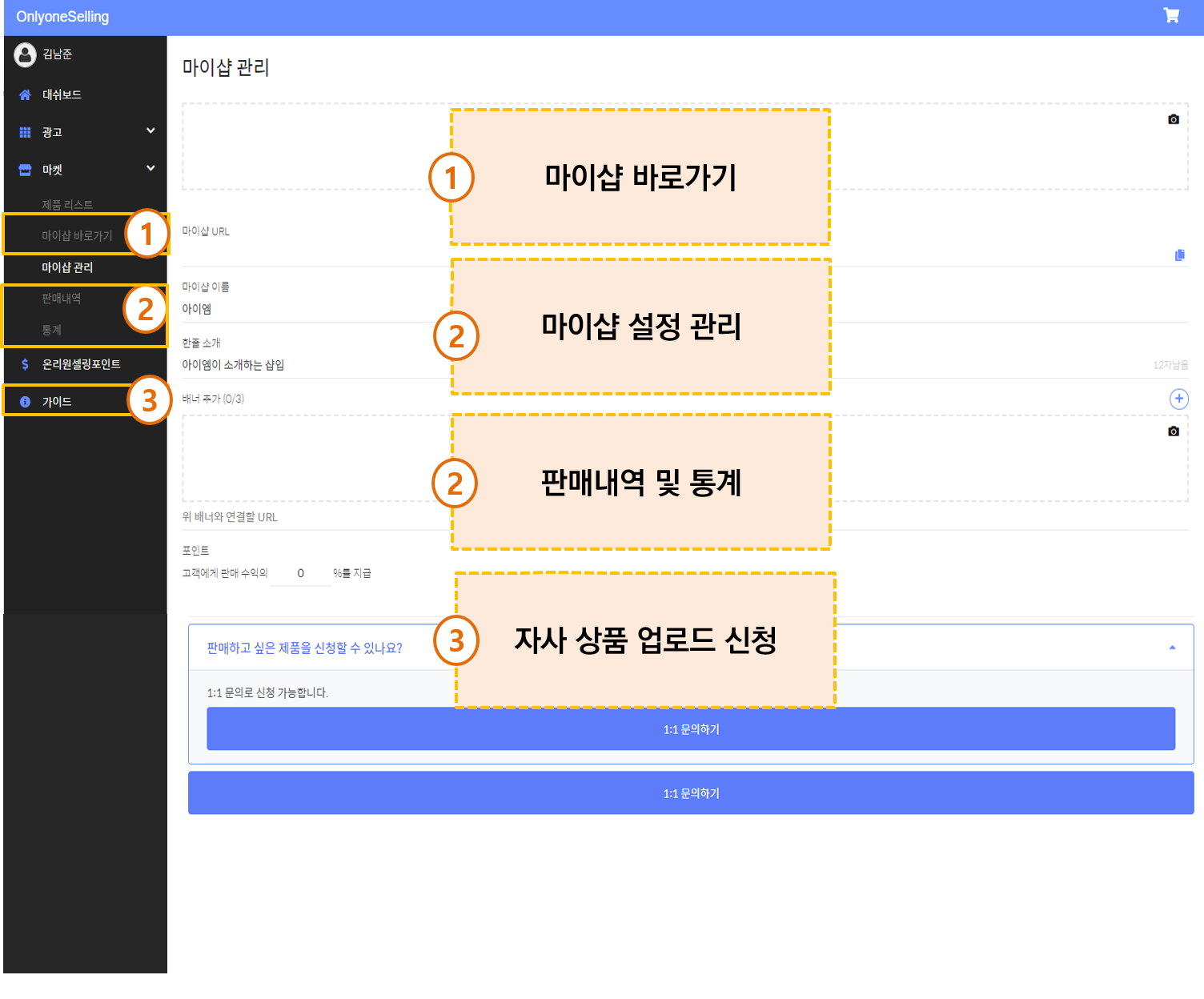The image size is (1204, 999).
Task: Open 제품 리스트 in sidebar
Action: (x=67, y=205)
